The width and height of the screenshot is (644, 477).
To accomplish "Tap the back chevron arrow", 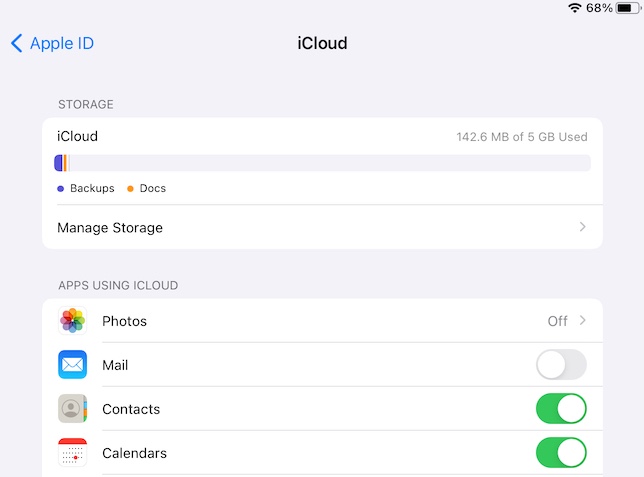I will [16, 43].
